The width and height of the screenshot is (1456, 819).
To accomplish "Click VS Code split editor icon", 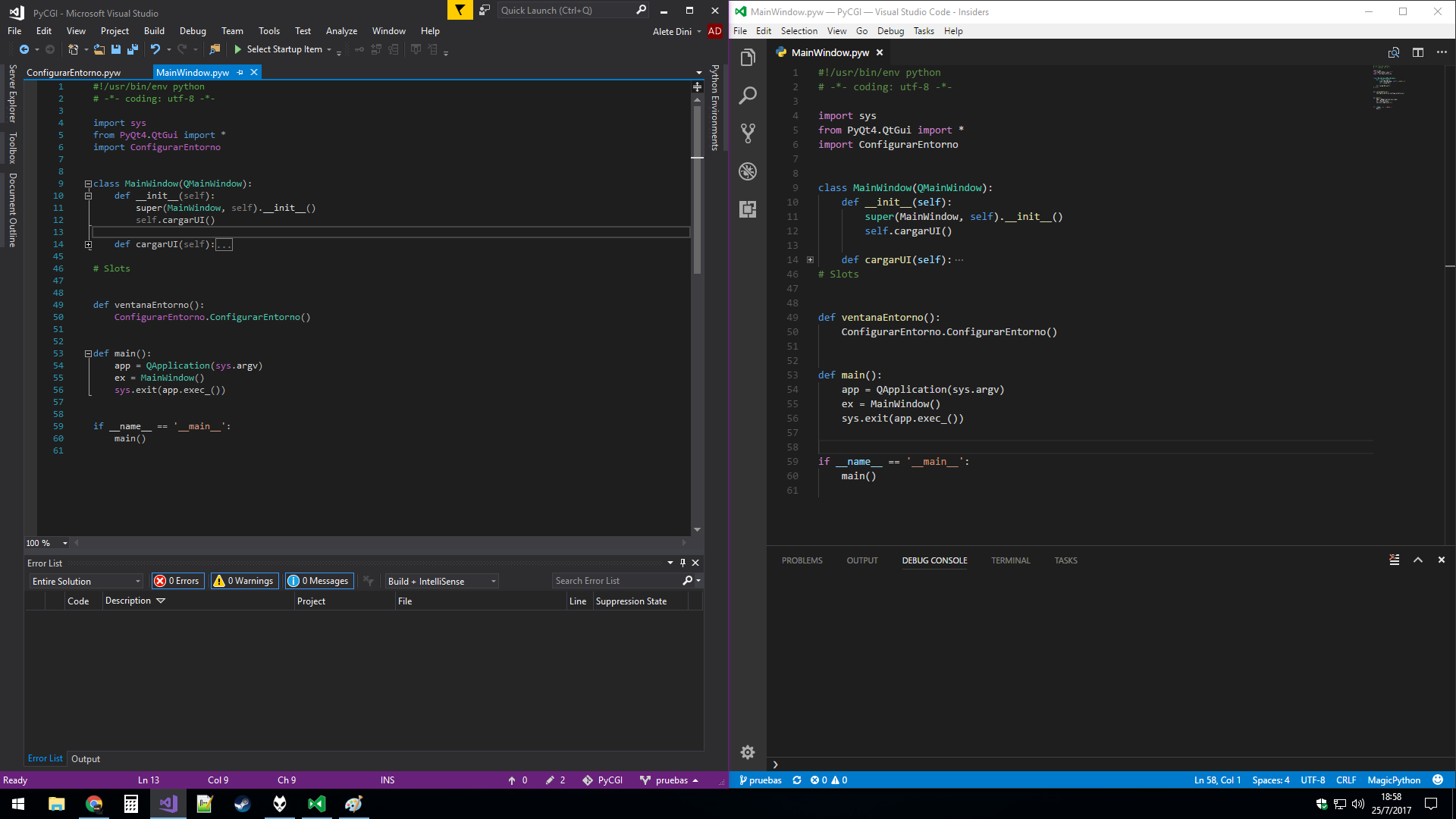I will click(x=1418, y=52).
